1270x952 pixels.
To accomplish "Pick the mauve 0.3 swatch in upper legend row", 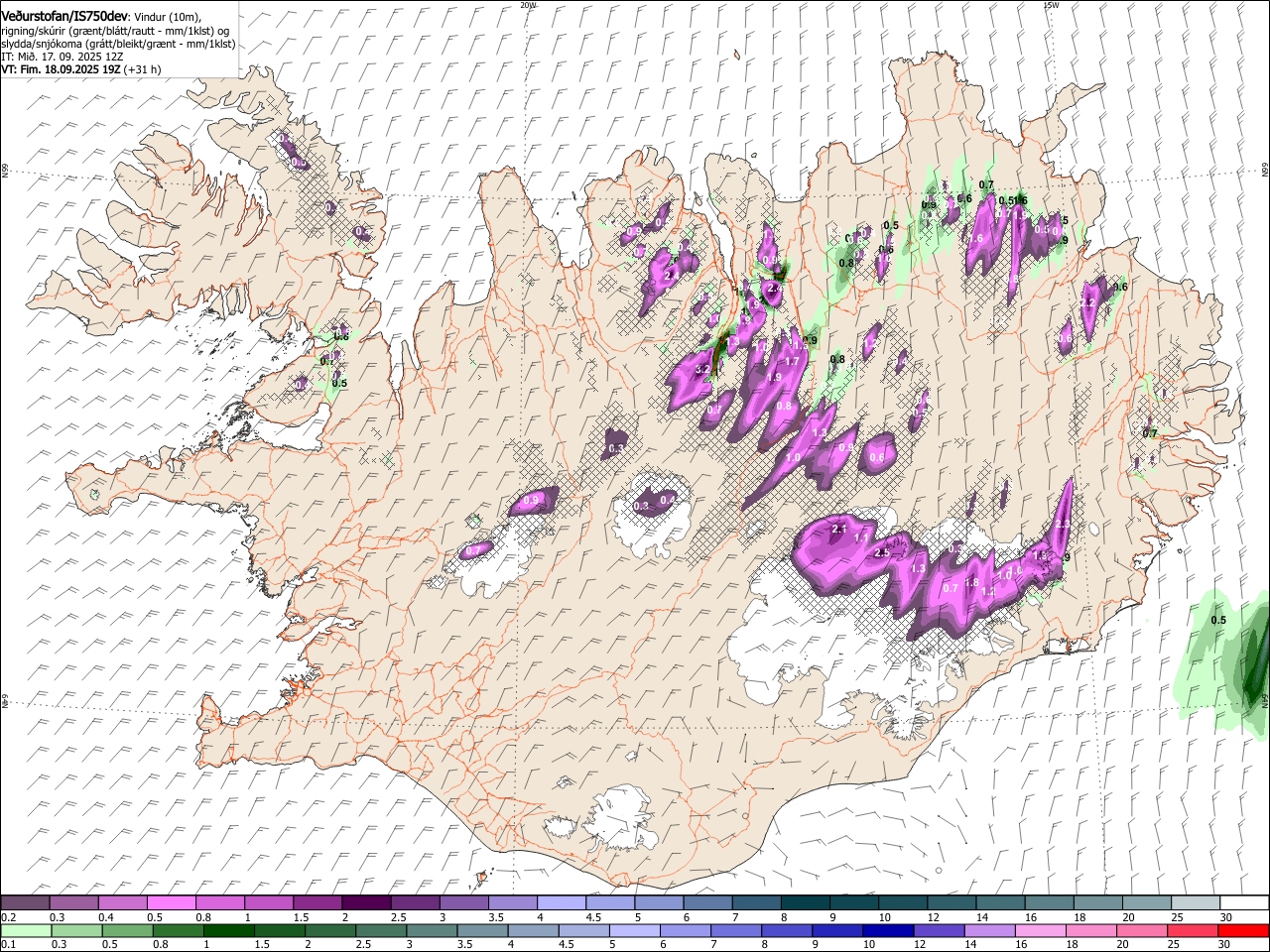I will click(x=73, y=903).
